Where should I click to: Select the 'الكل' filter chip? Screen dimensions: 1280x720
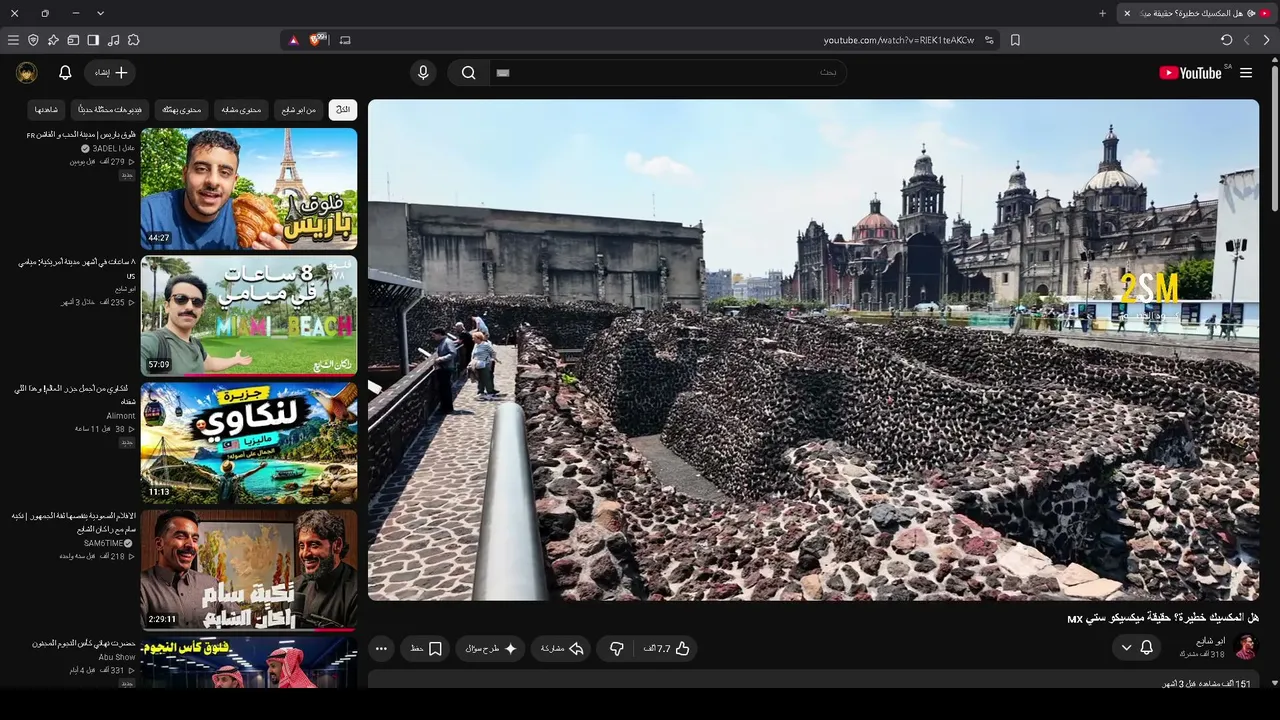pyautogui.click(x=343, y=109)
